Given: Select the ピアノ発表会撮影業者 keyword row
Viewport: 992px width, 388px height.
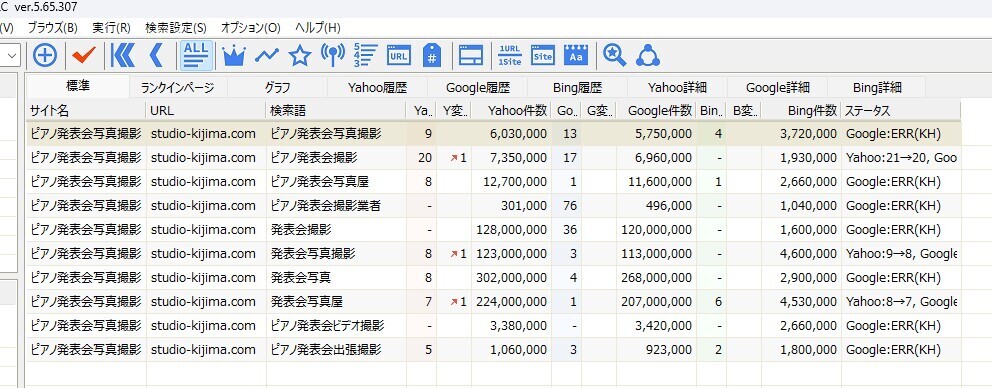Looking at the screenshot, I should click(493, 206).
